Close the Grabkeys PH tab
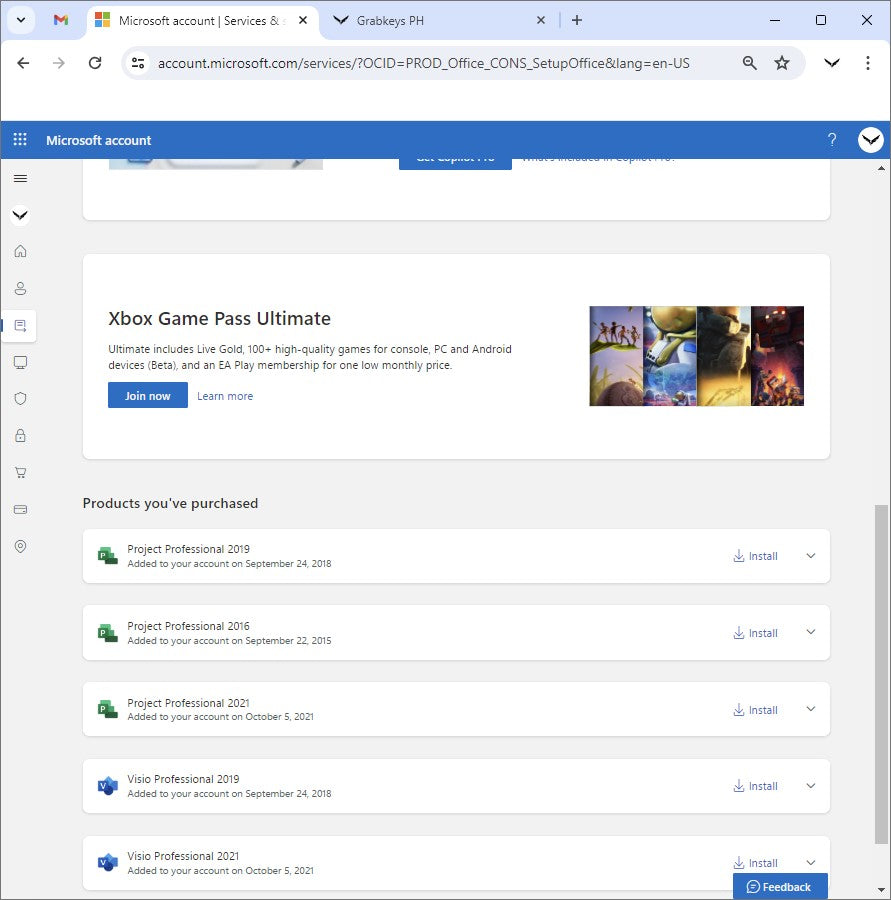Image resolution: width=891 pixels, height=900 pixels. (540, 20)
